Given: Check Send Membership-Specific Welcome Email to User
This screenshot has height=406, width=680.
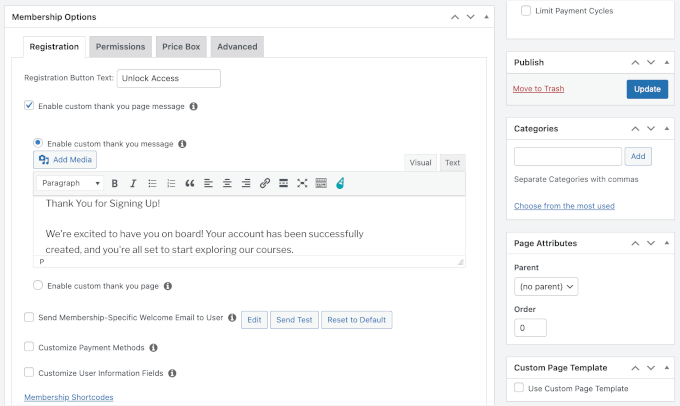Looking at the screenshot, I should [29, 318].
